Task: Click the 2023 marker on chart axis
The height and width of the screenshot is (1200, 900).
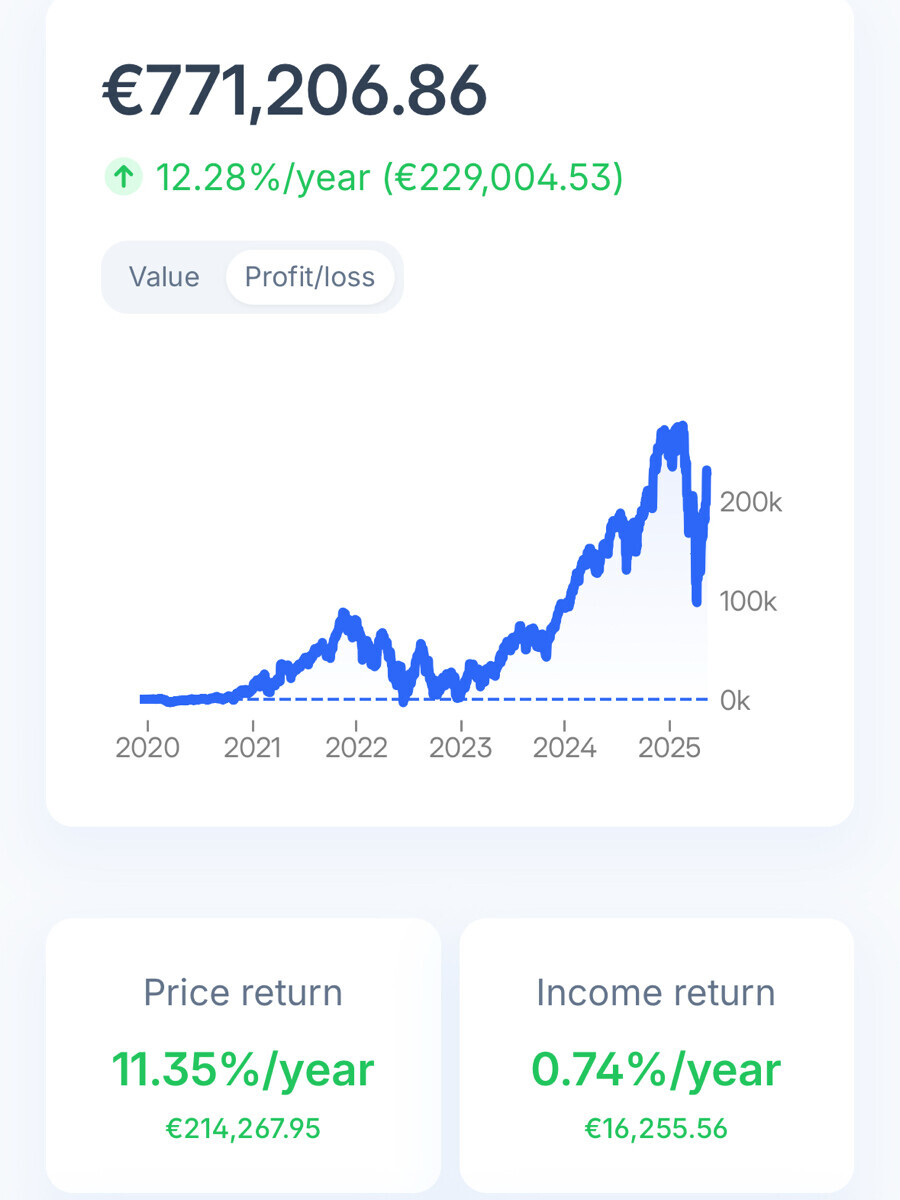Action: point(461,747)
